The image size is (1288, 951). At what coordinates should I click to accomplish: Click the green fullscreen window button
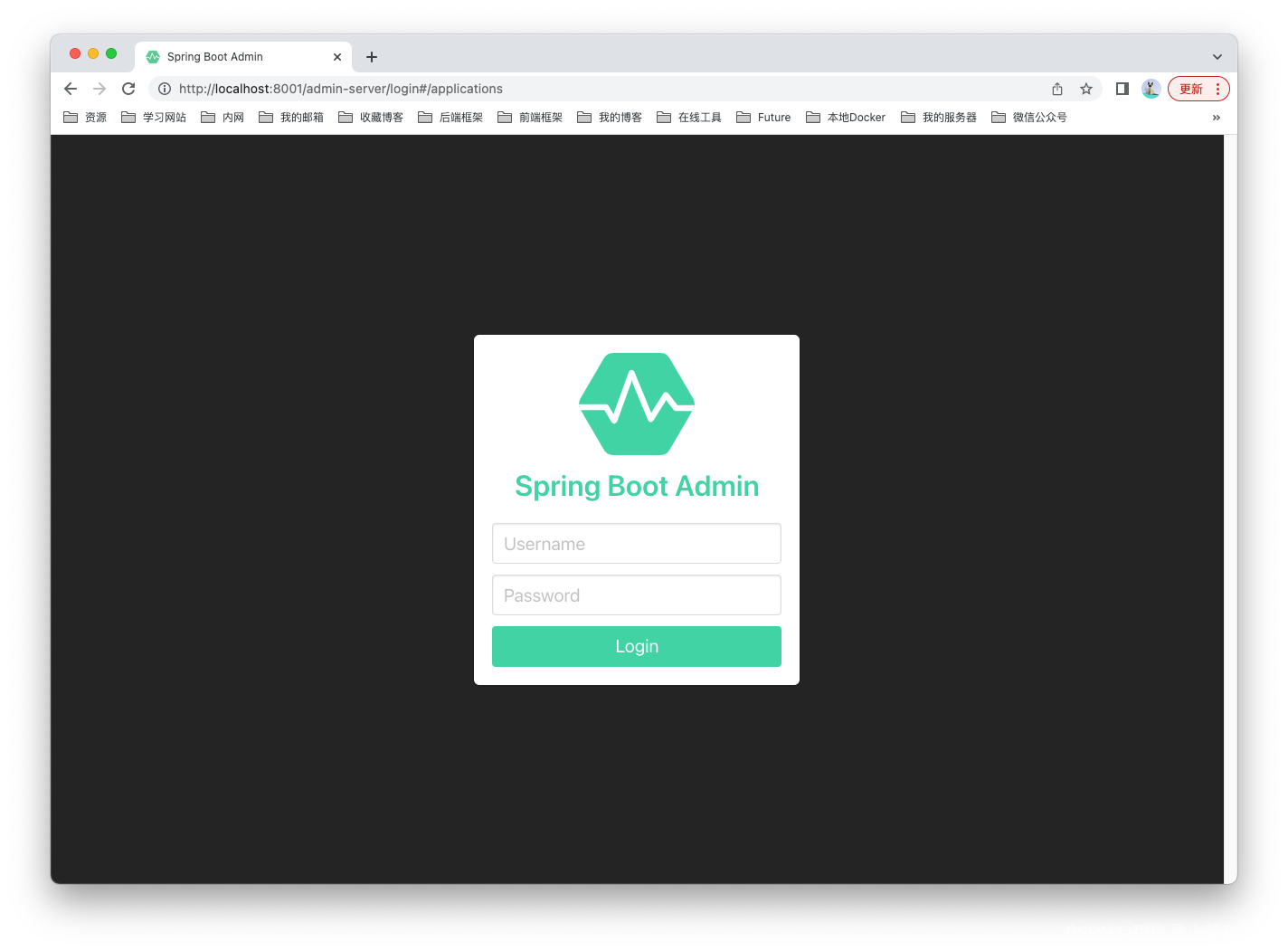(x=111, y=53)
